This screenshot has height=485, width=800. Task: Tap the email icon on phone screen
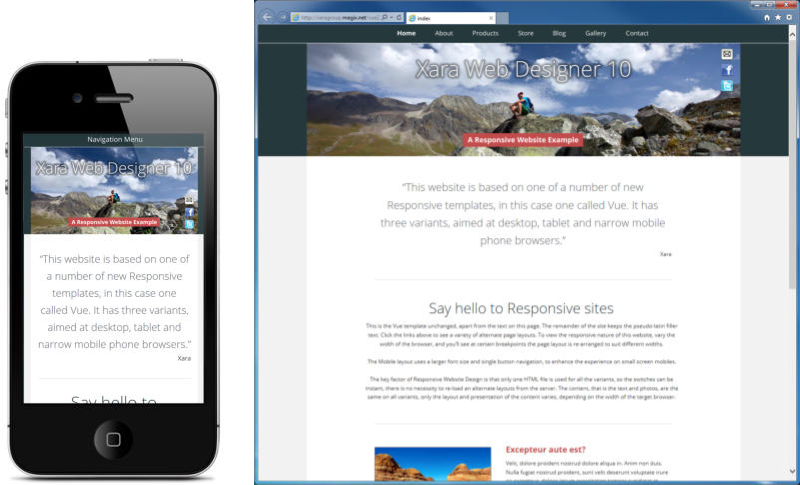pos(189,200)
